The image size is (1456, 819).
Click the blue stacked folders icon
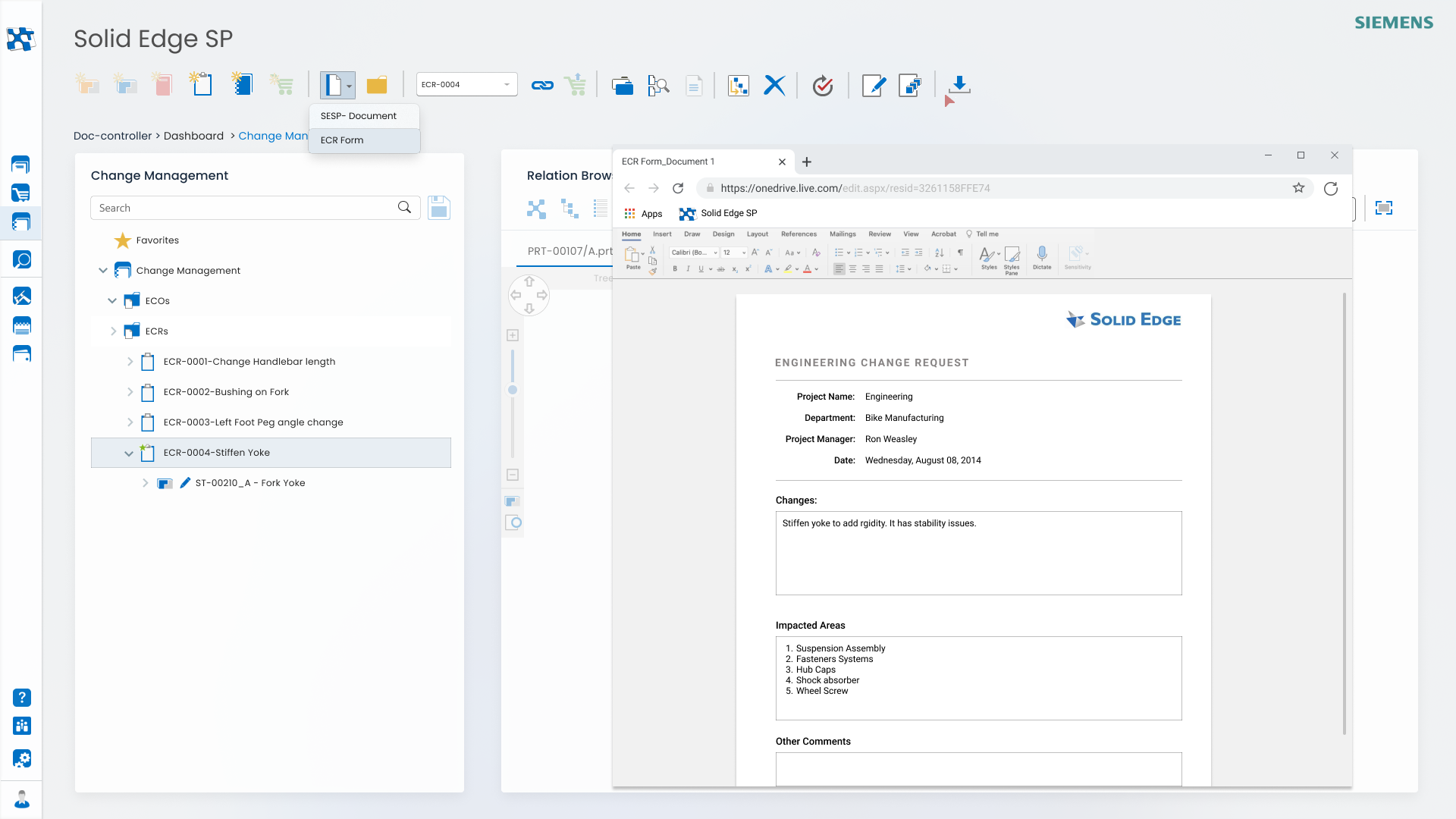[x=623, y=86]
